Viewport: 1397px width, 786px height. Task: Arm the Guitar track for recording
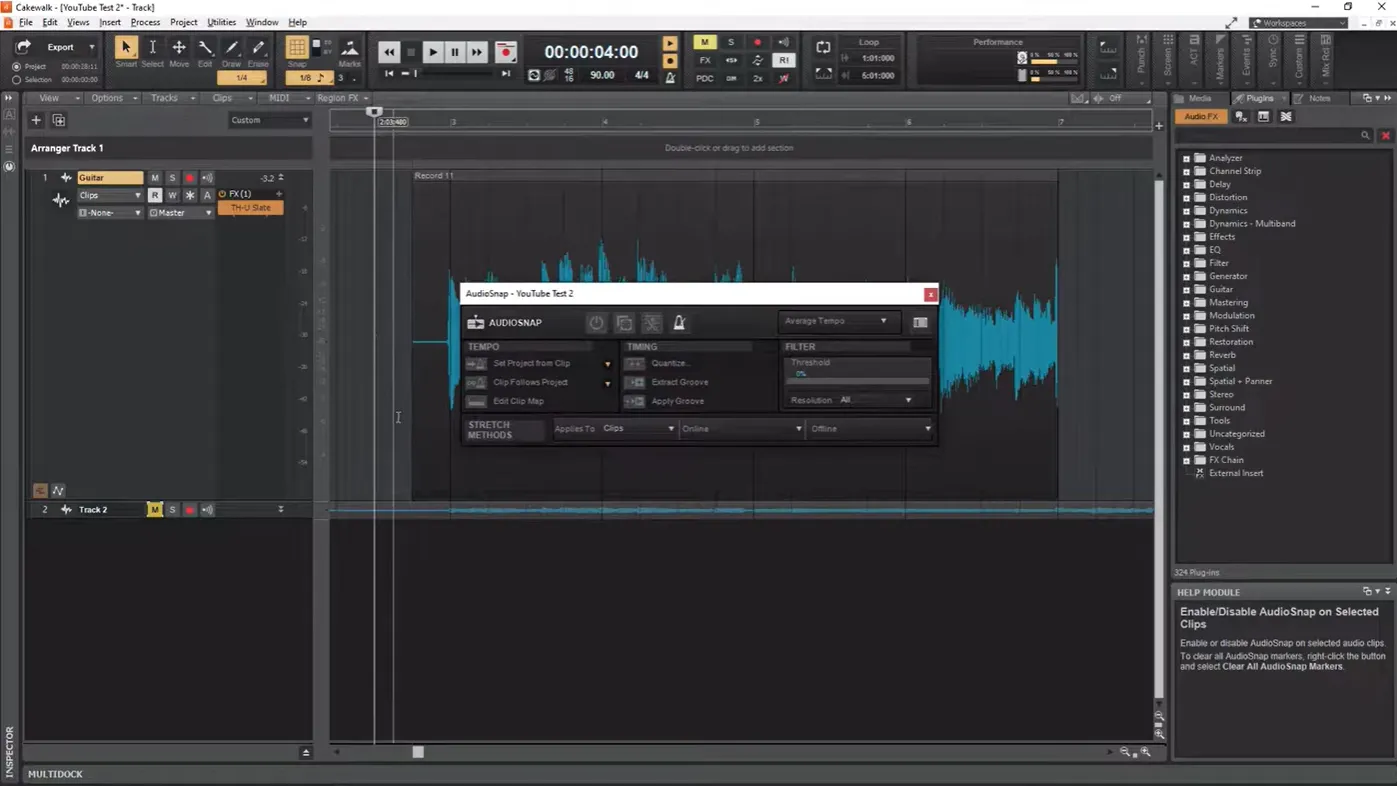(x=189, y=178)
